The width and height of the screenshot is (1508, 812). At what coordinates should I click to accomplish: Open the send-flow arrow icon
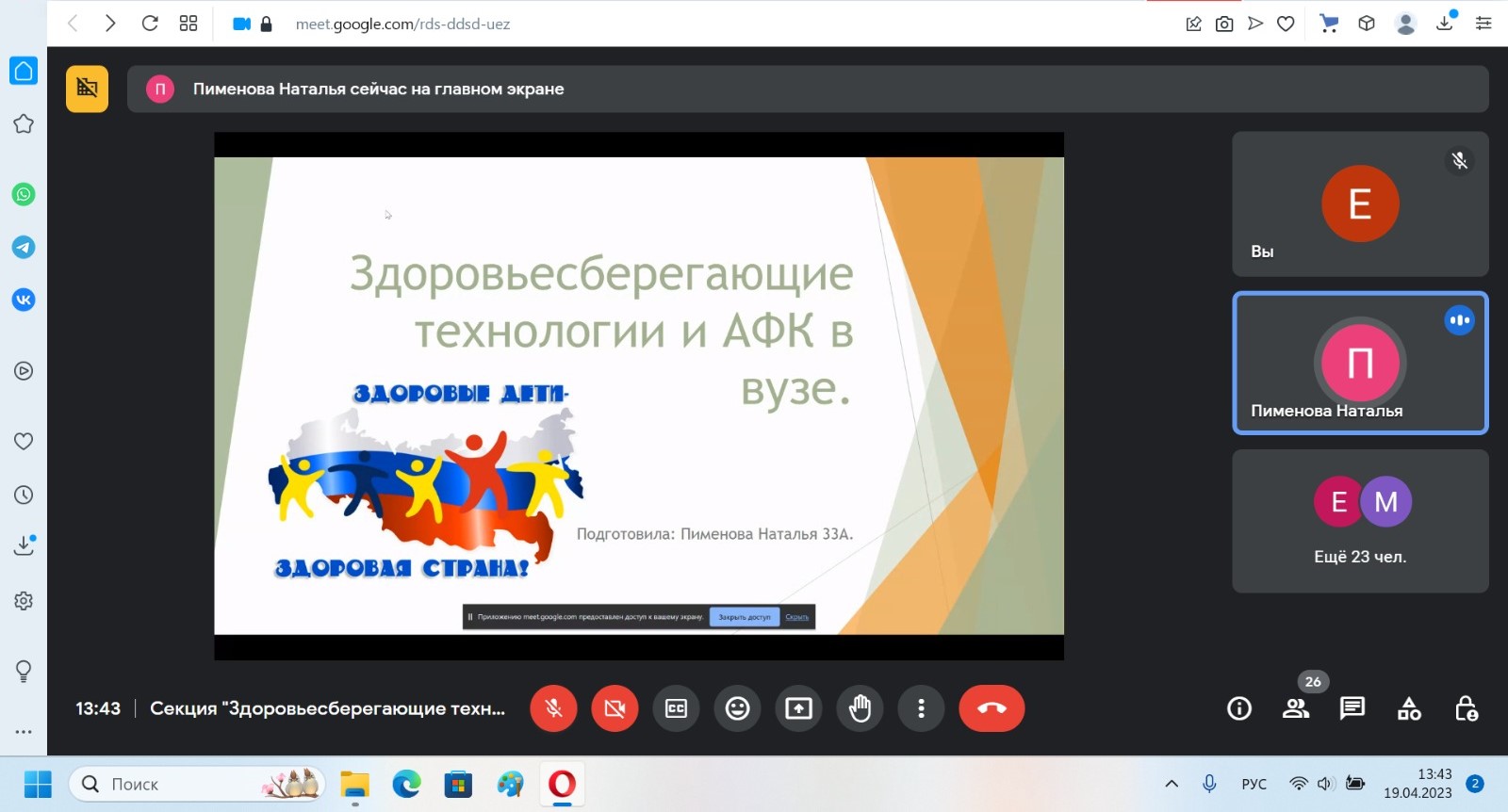[x=1254, y=24]
